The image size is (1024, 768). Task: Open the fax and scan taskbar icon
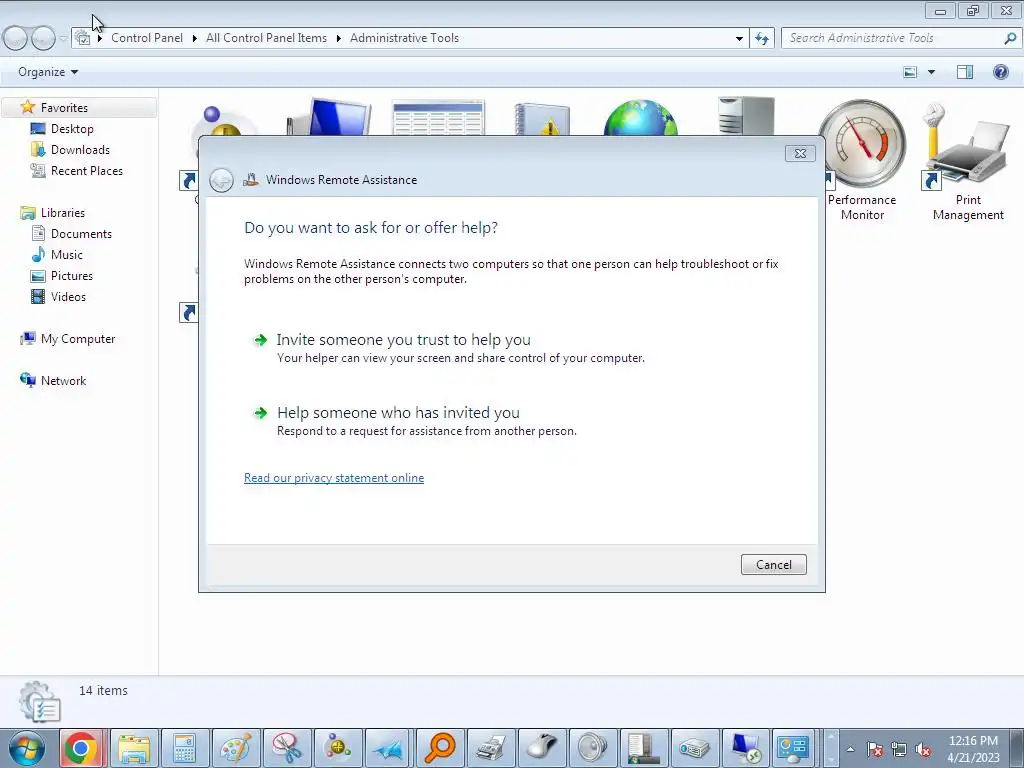pyautogui.click(x=490, y=748)
